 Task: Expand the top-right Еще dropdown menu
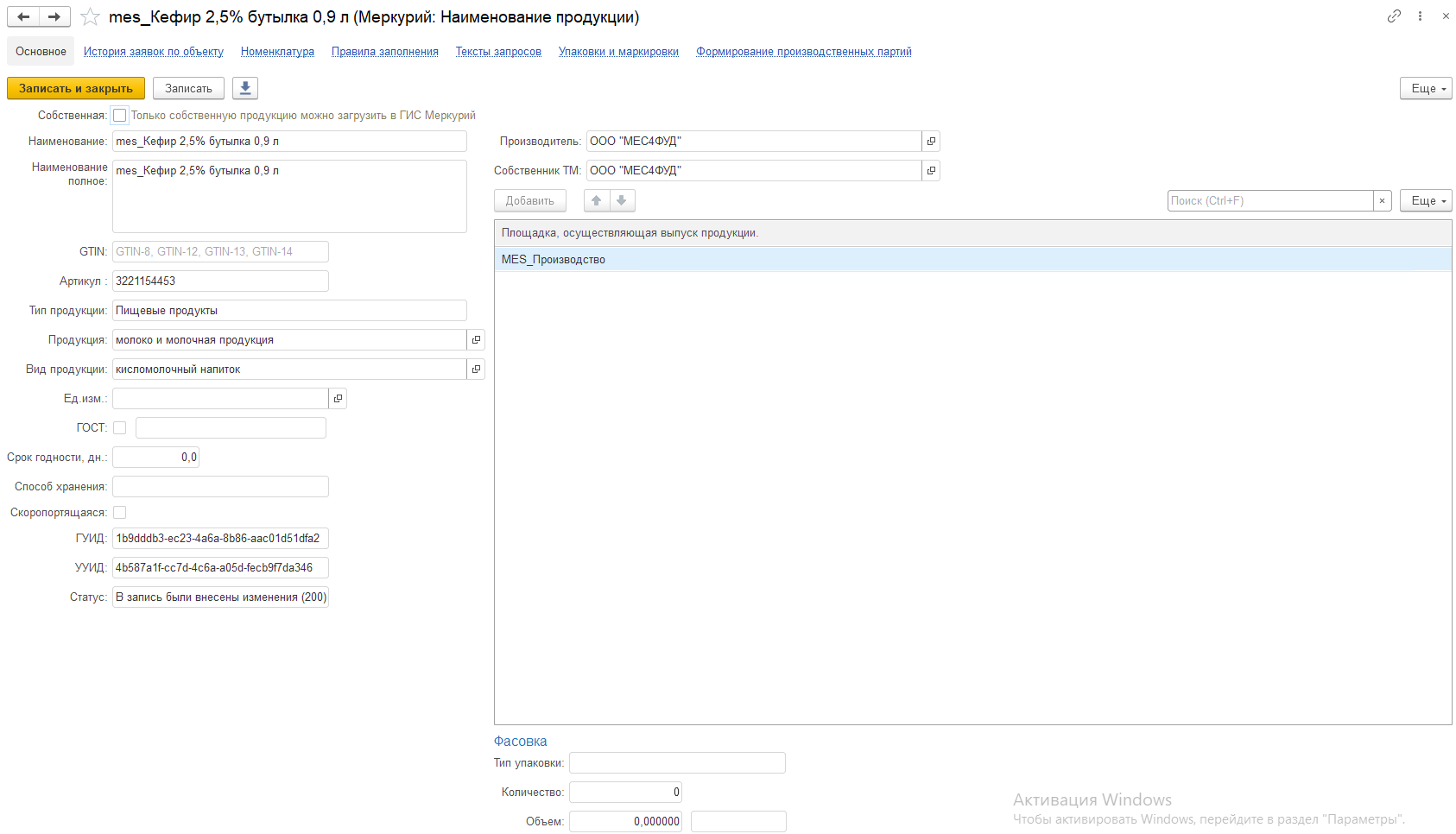[x=1426, y=89]
